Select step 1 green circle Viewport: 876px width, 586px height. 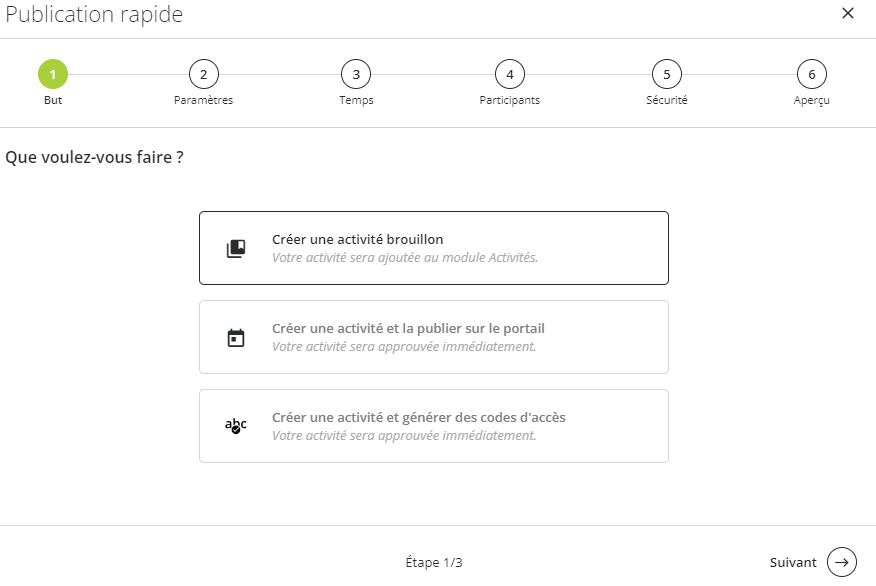tap(53, 74)
